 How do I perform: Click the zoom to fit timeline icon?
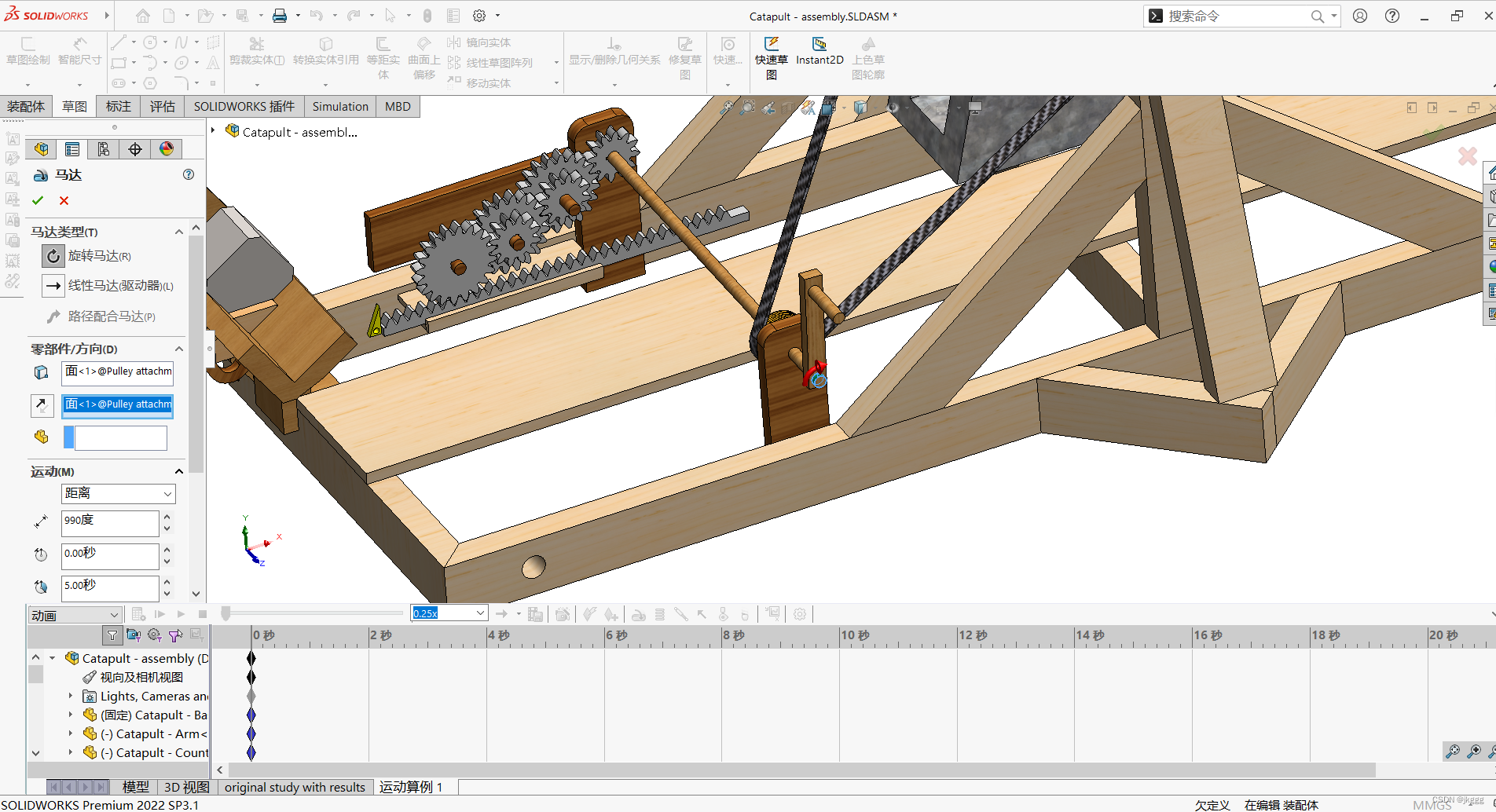(x=1453, y=752)
